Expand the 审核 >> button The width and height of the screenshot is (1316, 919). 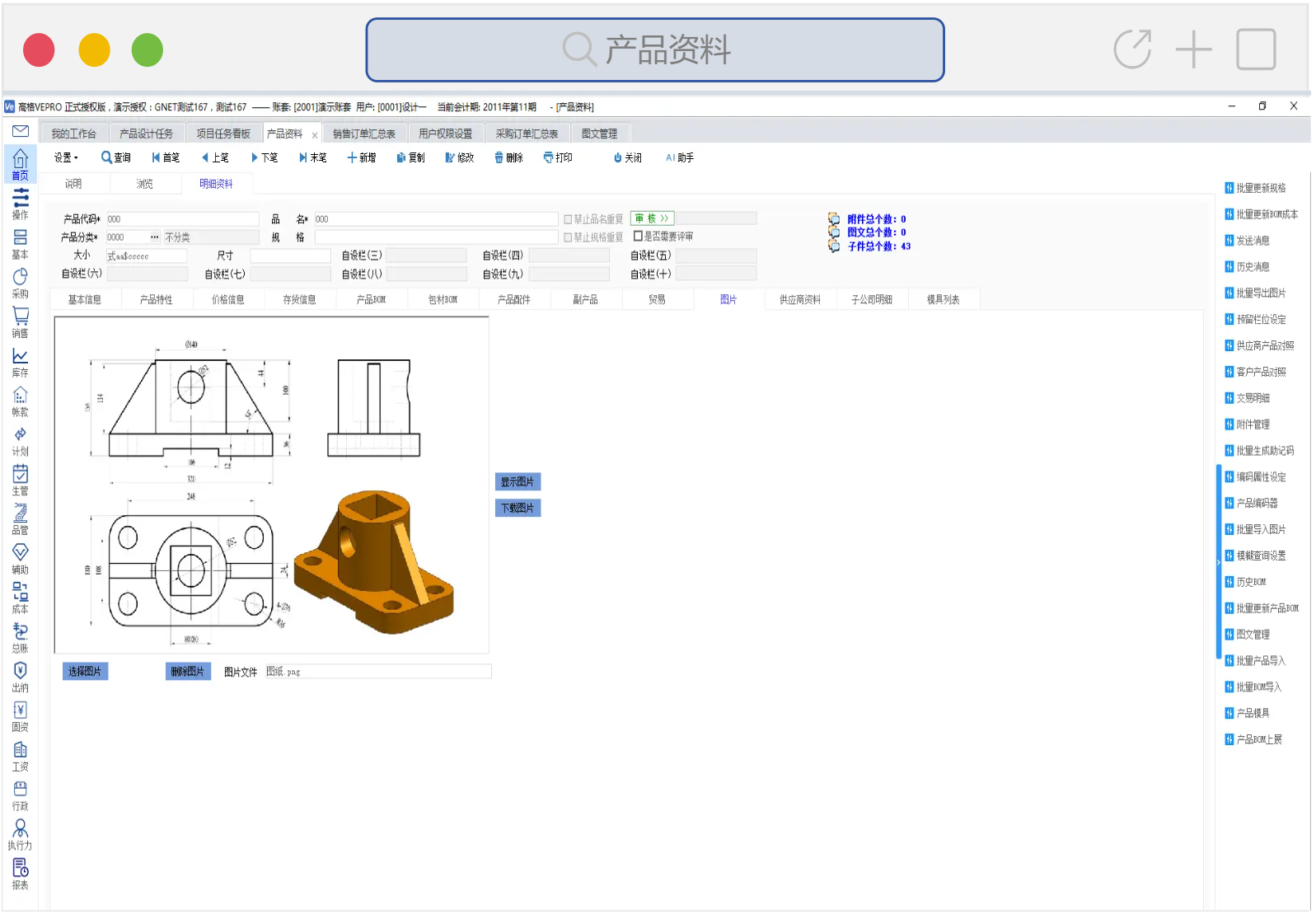click(652, 218)
